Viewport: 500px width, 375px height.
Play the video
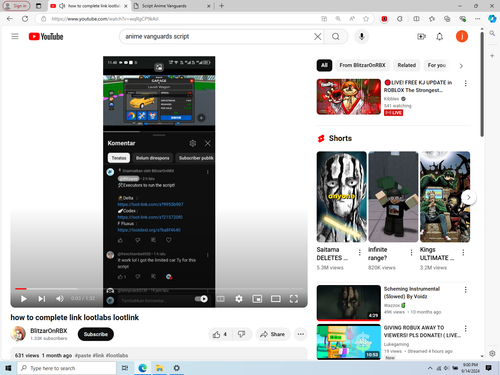[x=23, y=299]
